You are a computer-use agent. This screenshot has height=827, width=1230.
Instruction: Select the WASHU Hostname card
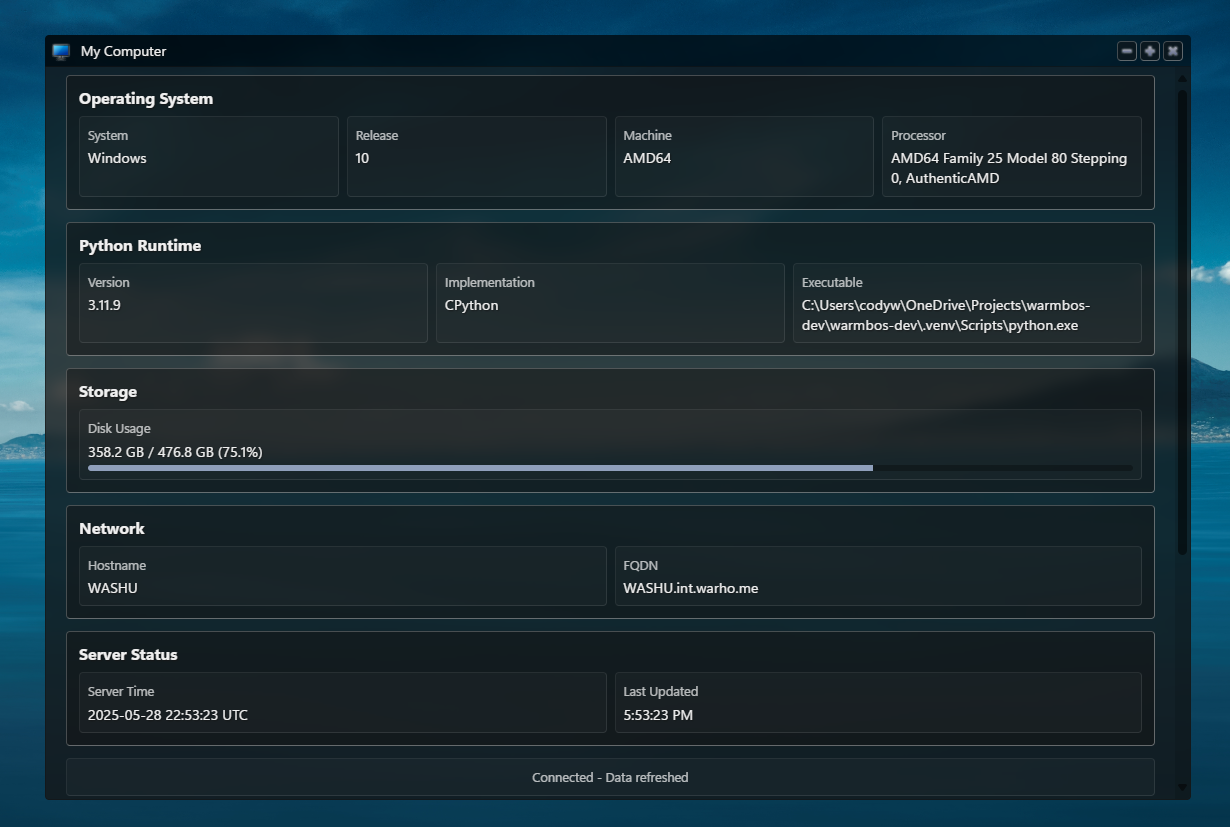pos(343,576)
